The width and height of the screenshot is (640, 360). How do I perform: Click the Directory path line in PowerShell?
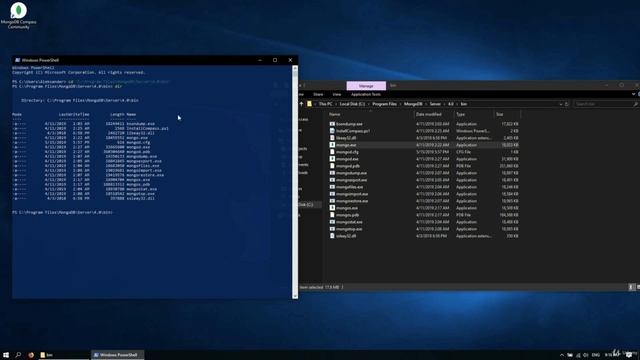tap(80, 100)
